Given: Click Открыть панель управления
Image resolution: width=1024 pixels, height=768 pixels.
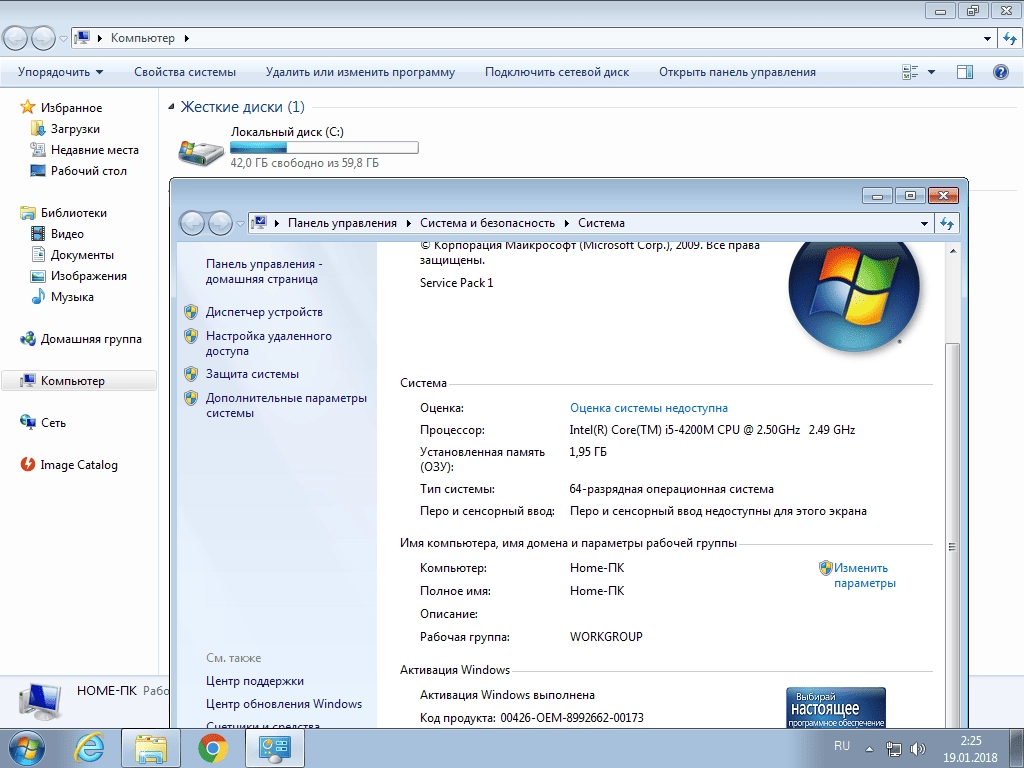Looking at the screenshot, I should 737,72.
